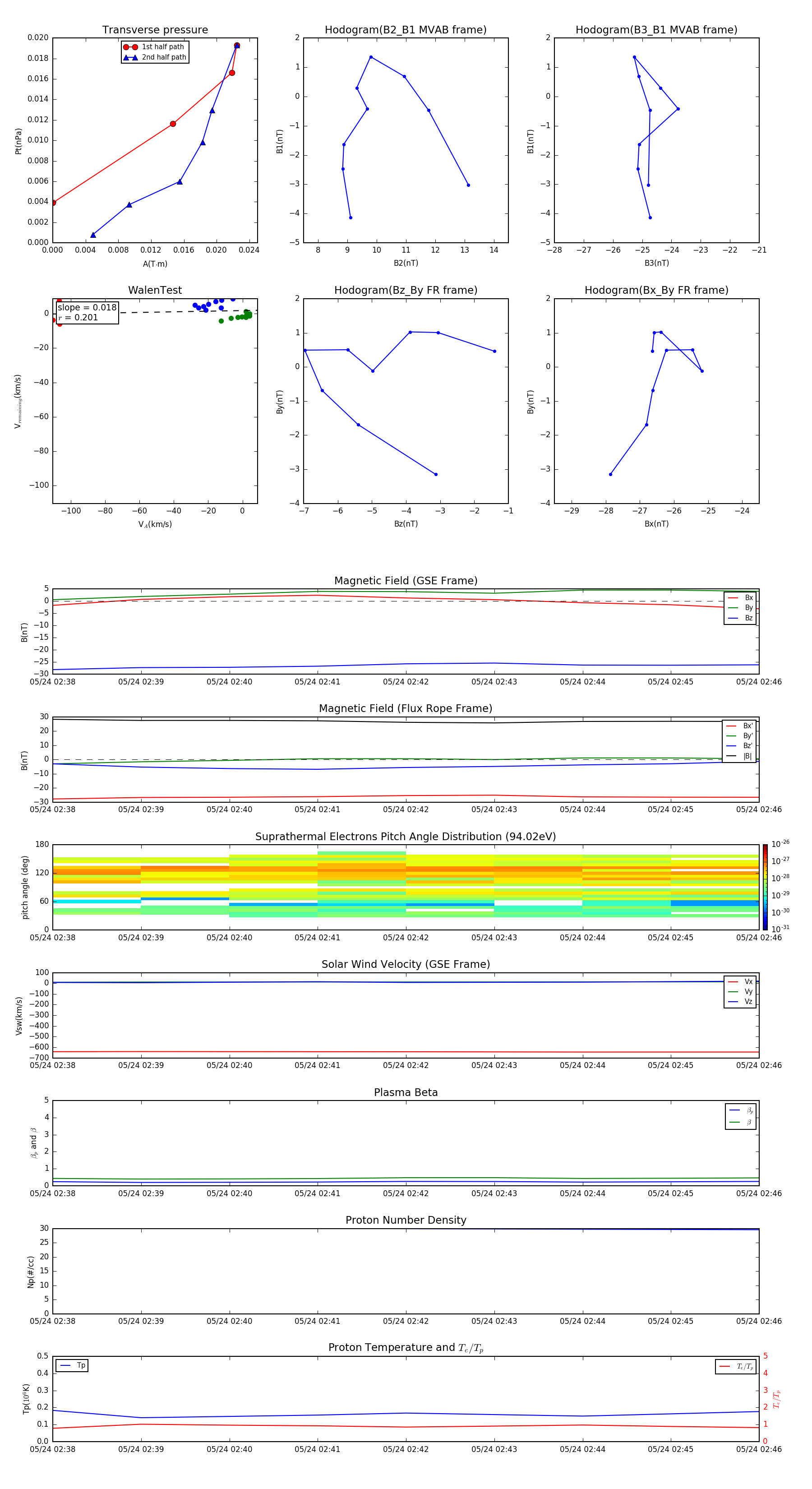The height and width of the screenshot is (1489, 812).
Task: Click the "Vsw(km/s)" y-axis label
Action: [19, 1016]
